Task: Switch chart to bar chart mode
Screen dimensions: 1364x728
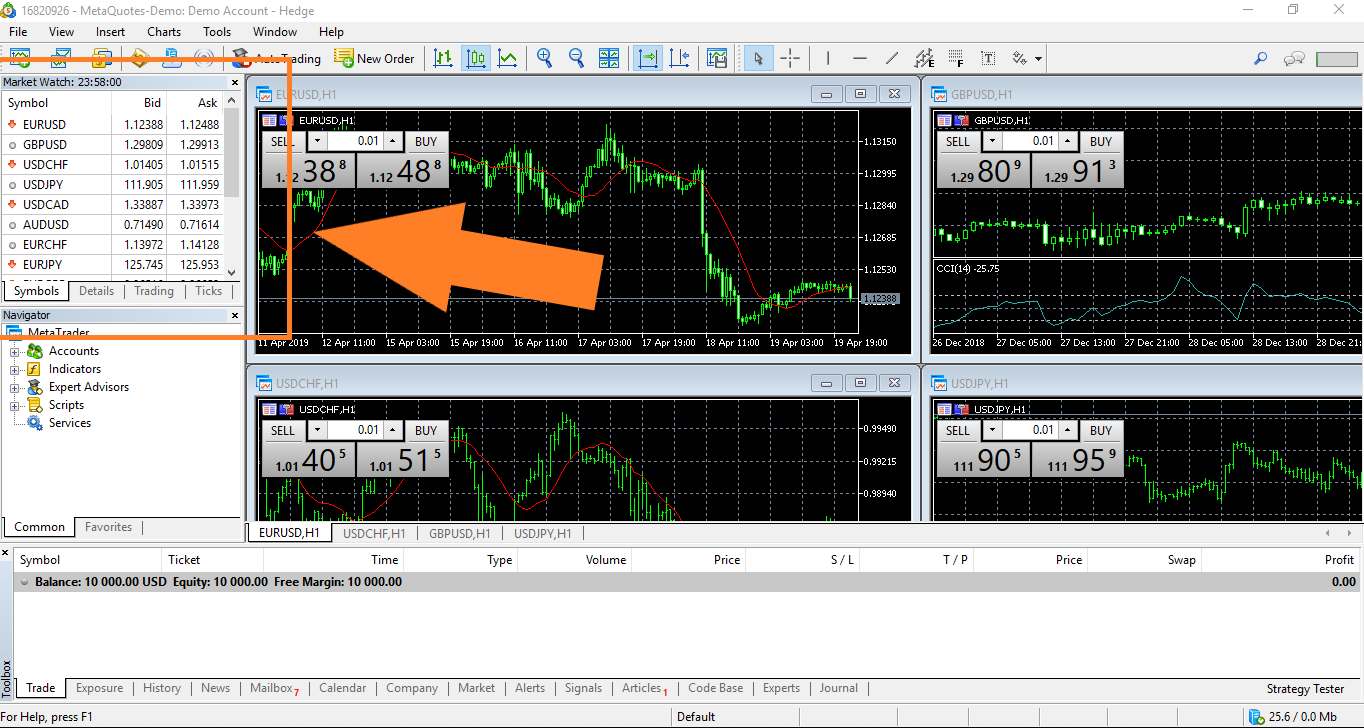Action: tap(443, 58)
